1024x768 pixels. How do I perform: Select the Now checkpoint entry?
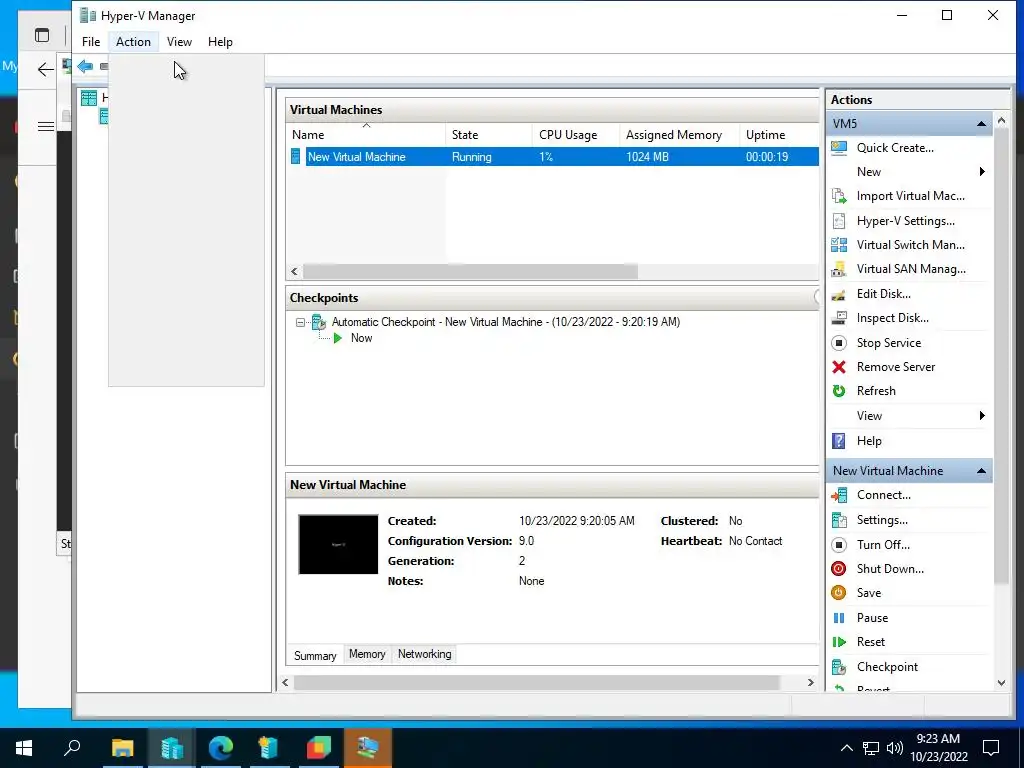[x=361, y=338]
